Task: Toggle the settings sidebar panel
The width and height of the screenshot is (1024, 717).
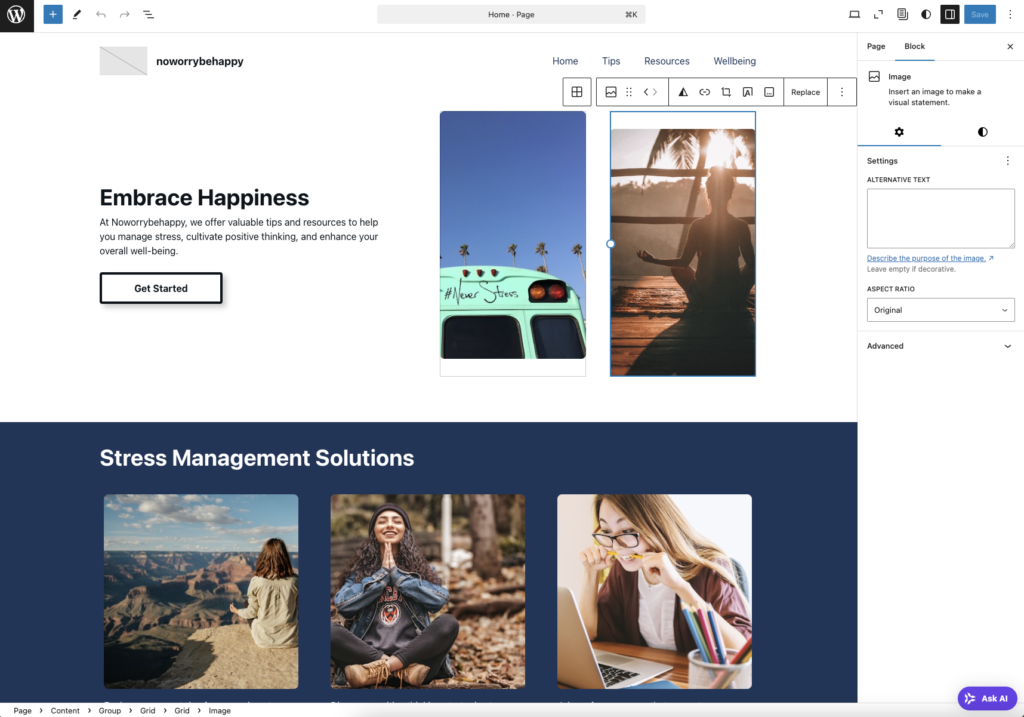Action: [950, 14]
